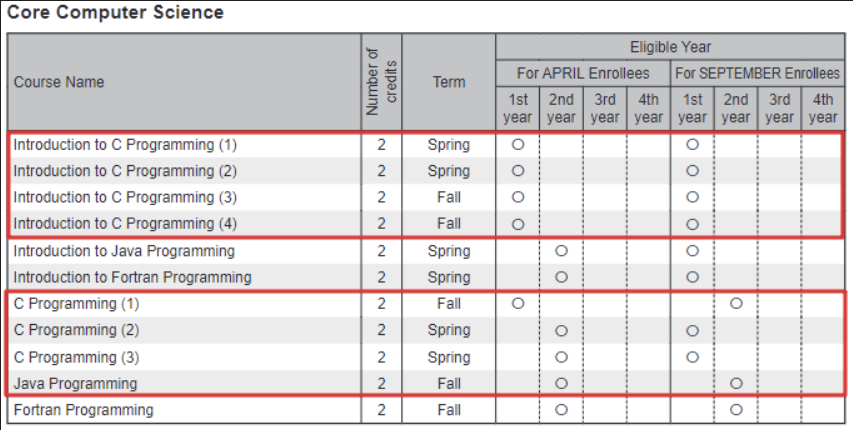Click the Eligible Year header cell
The height and width of the screenshot is (430, 853).
click(669, 47)
